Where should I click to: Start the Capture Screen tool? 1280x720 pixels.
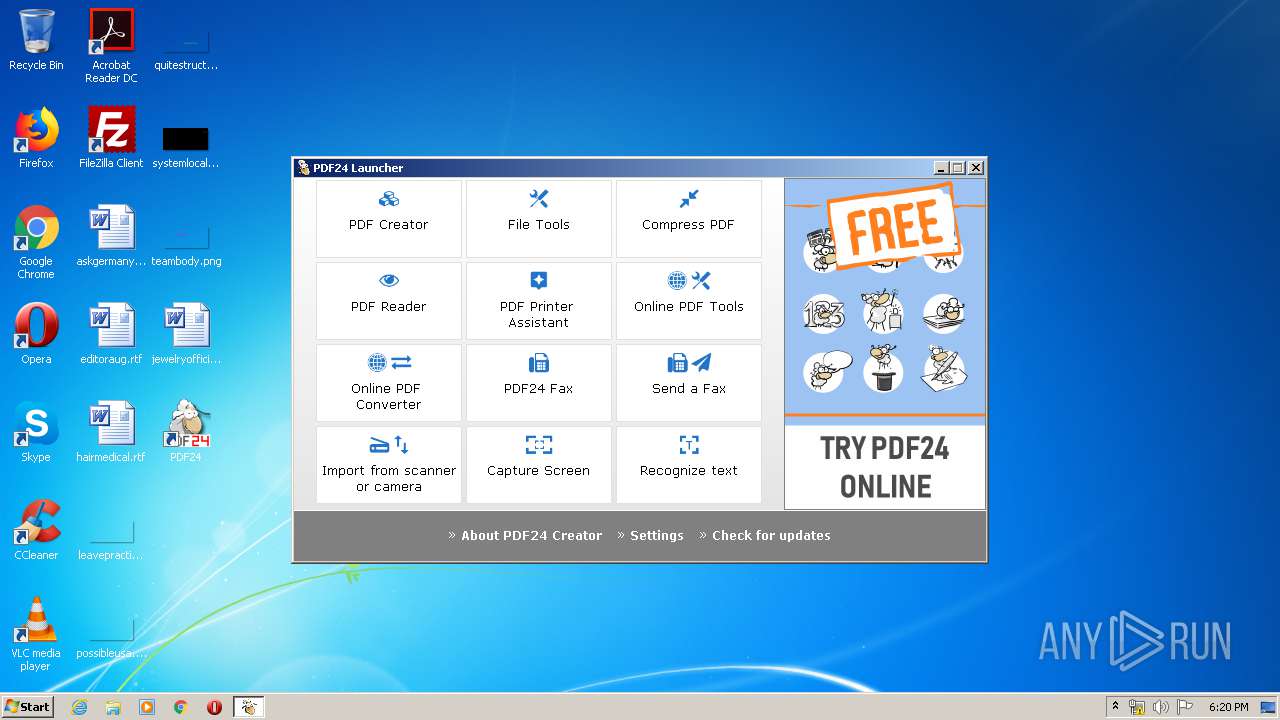(539, 465)
